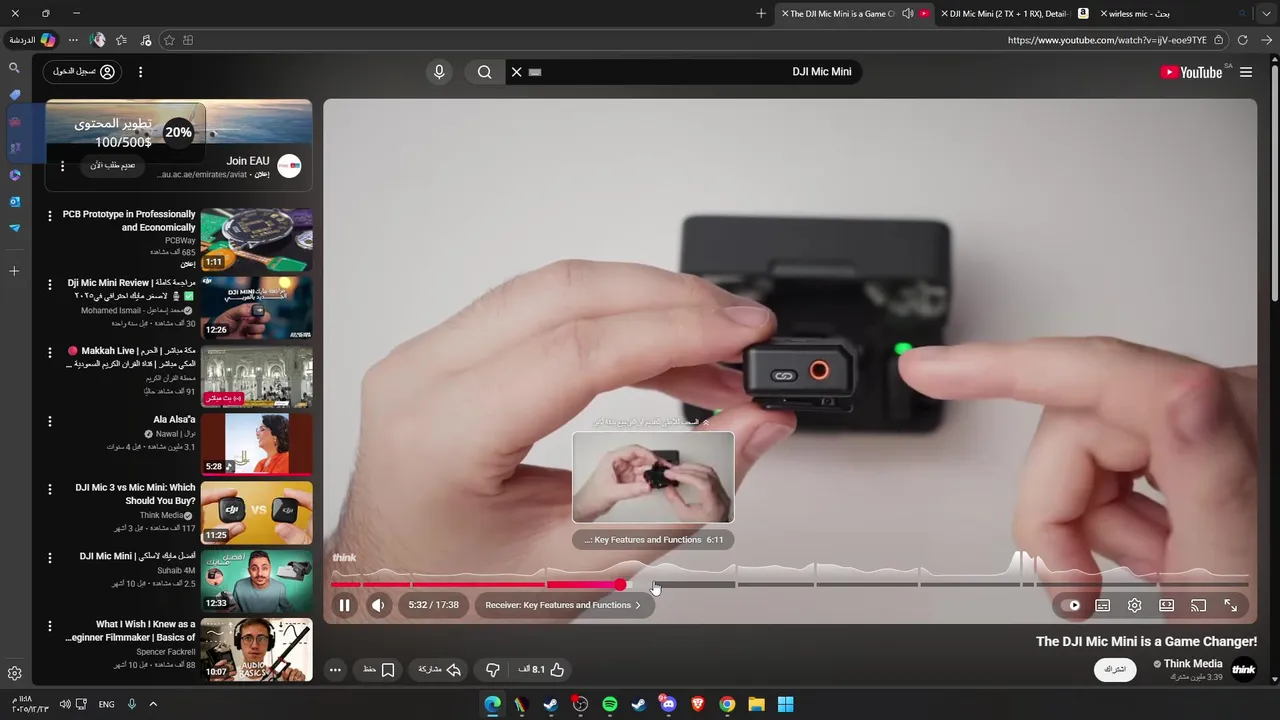Image resolution: width=1280 pixels, height=720 pixels.
Task: Open the Think Media channel avatar
Action: point(1243,670)
